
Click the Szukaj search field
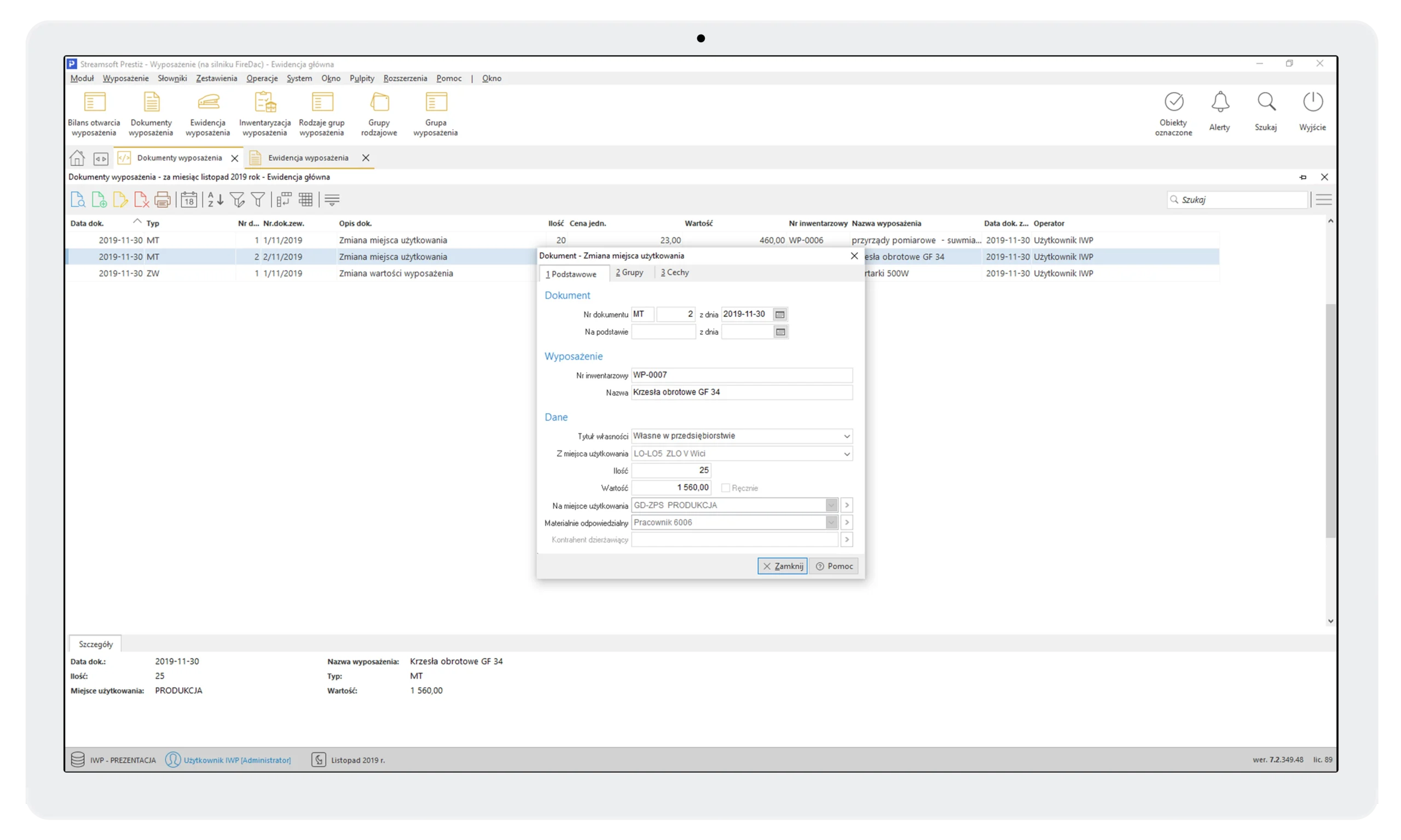[x=1240, y=200]
